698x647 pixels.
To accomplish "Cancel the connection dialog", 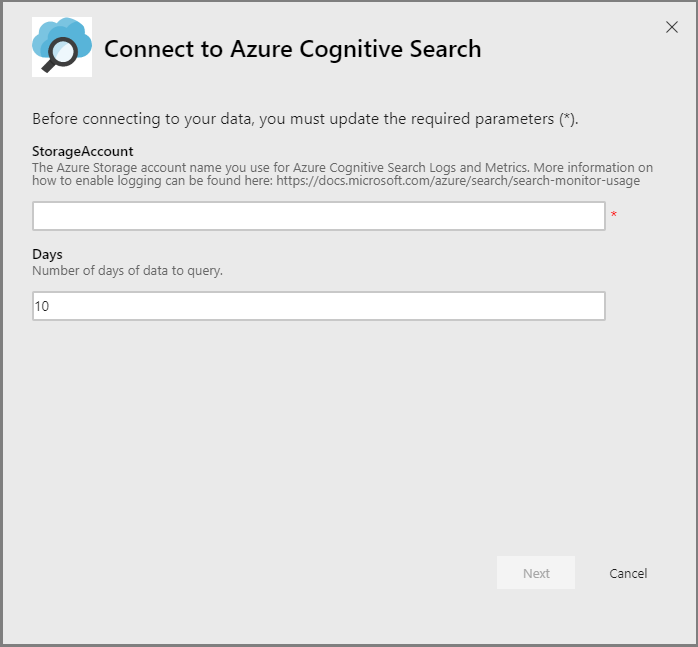I will pos(628,573).
